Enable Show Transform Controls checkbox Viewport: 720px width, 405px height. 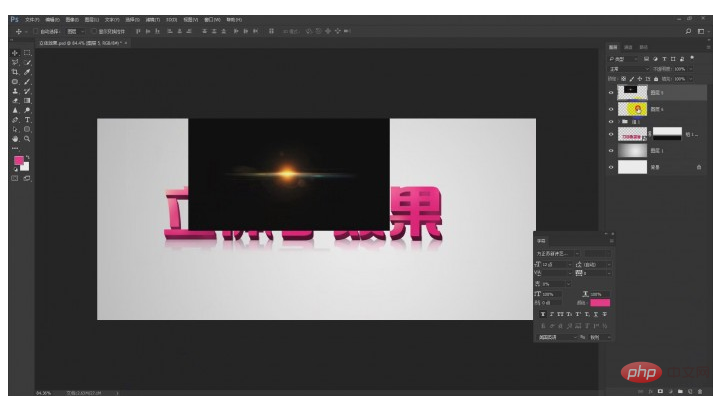94,31
